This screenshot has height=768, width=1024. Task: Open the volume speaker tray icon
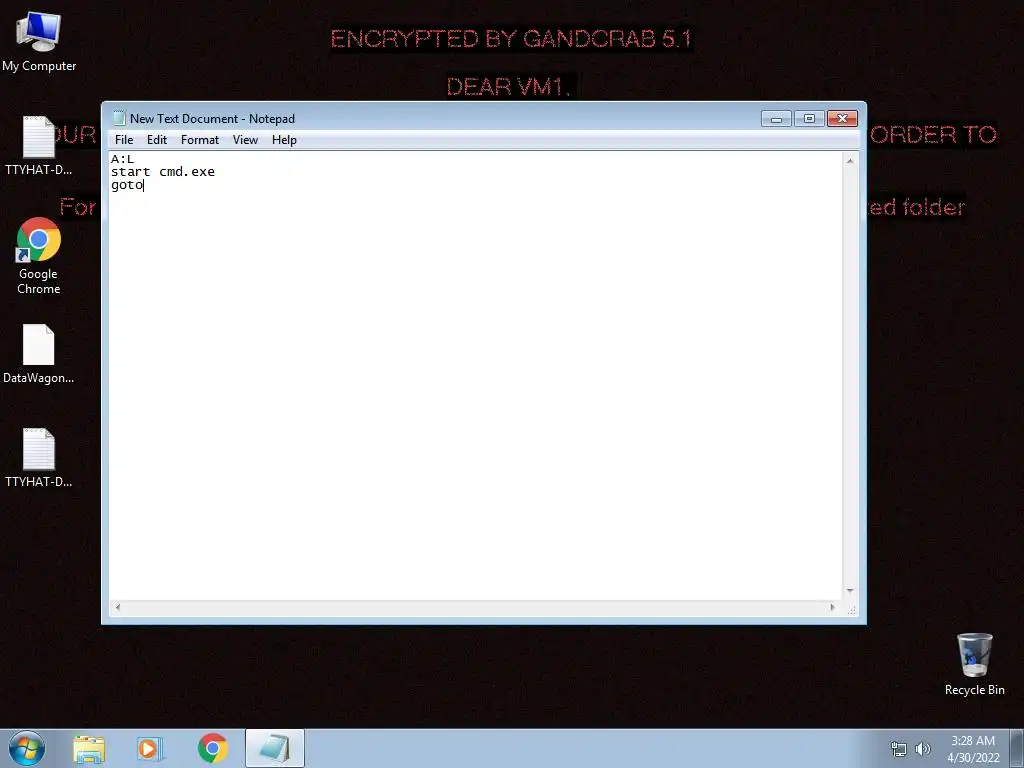tap(923, 749)
